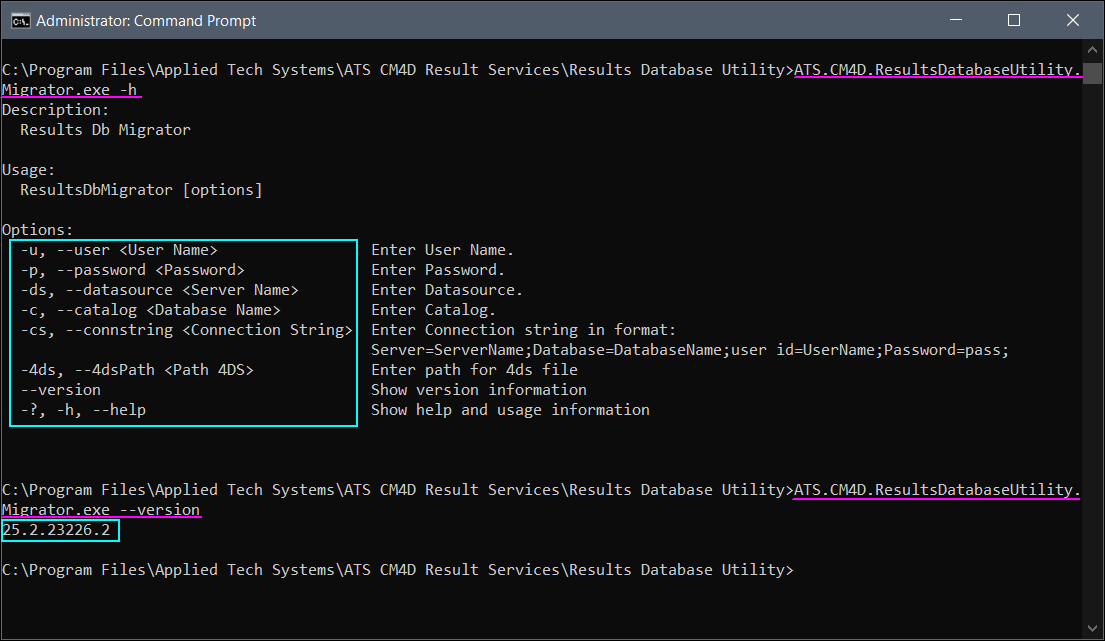Click the underlined 'Migrator.exe -h' command
Screen dimensions: 1105x641
pos(70,90)
